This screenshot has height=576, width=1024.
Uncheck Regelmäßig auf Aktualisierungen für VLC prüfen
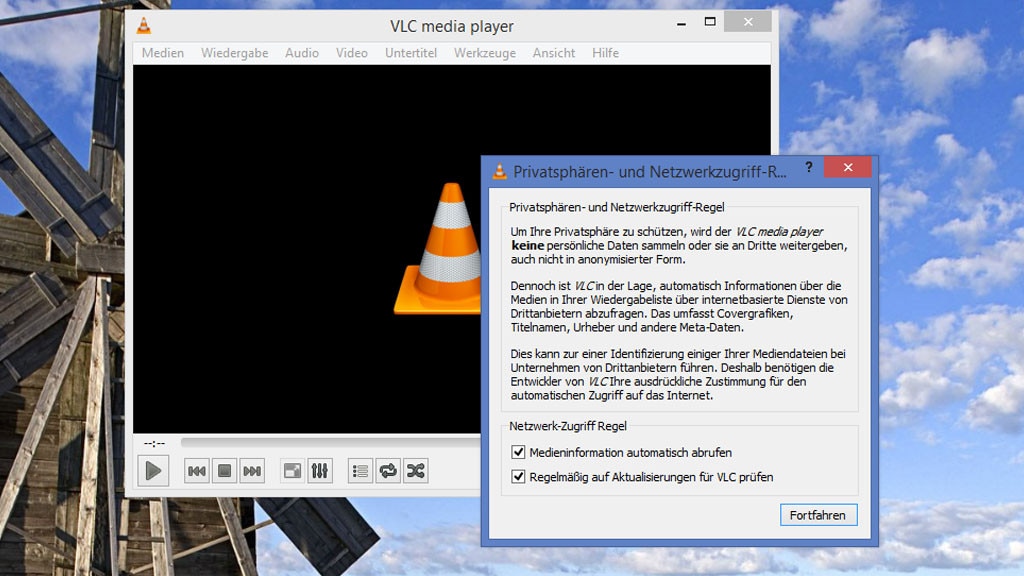(x=518, y=477)
